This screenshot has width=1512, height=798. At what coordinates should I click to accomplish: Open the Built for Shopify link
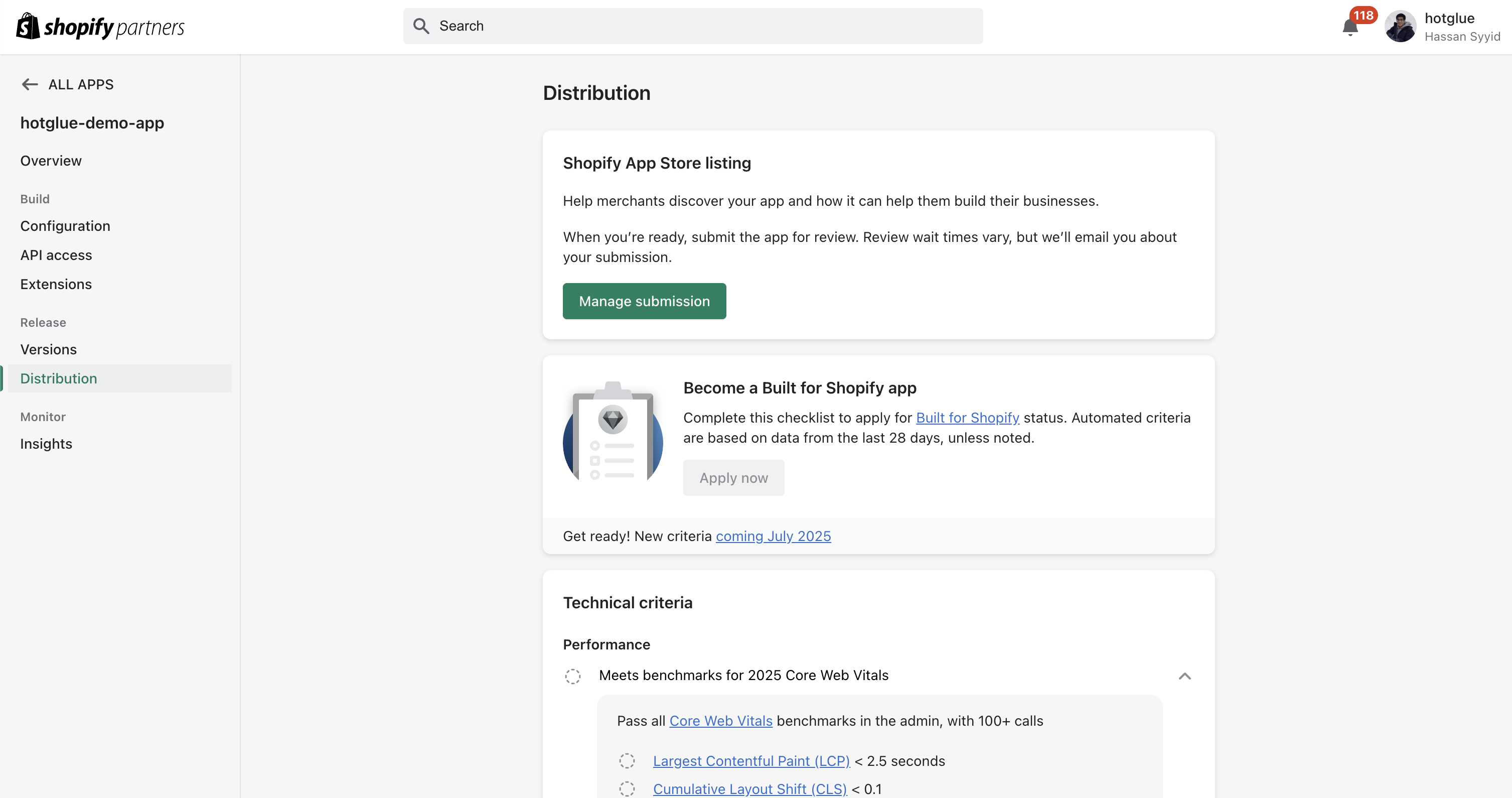(x=967, y=418)
